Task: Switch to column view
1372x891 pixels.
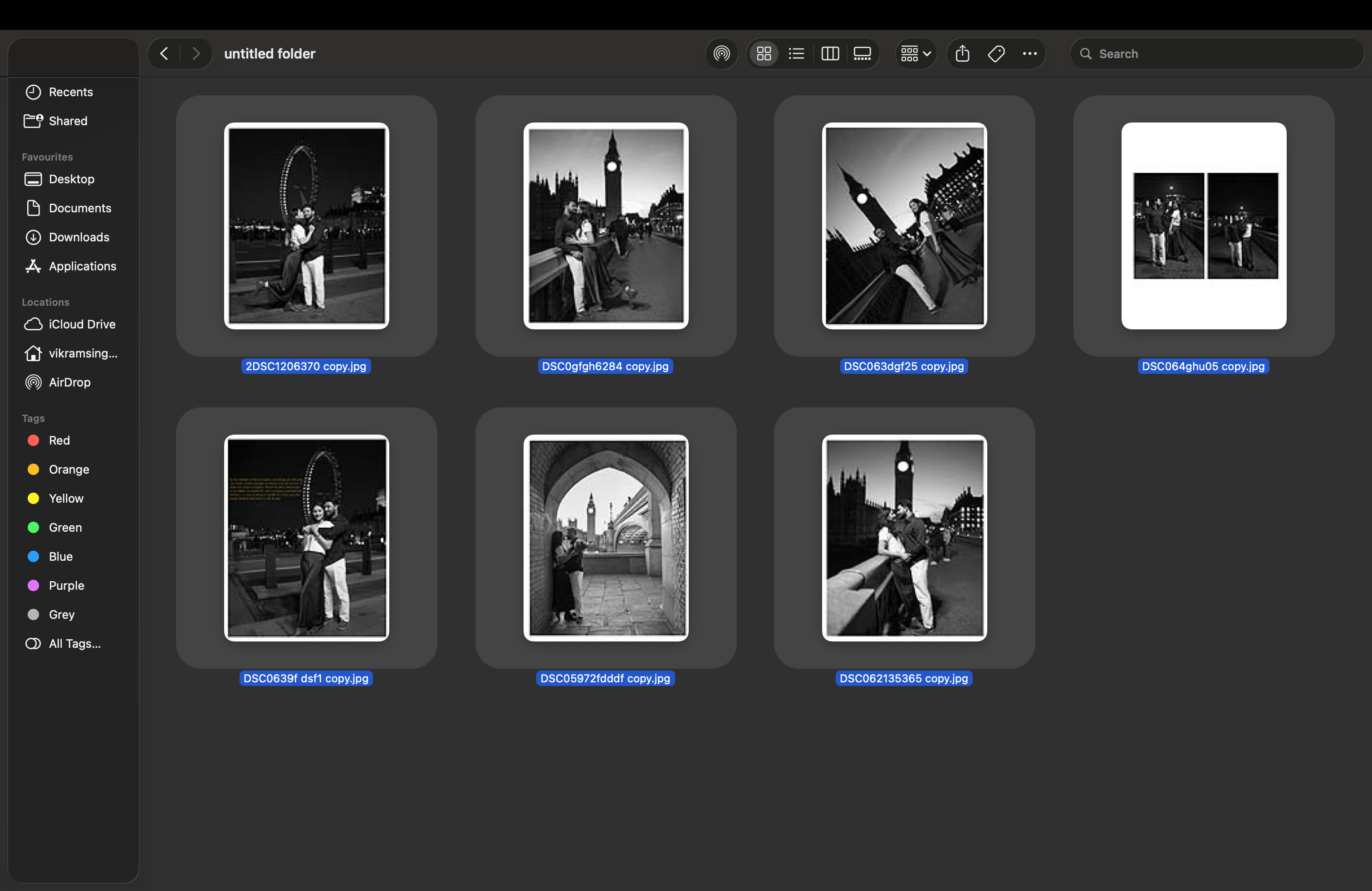Action: coord(829,54)
